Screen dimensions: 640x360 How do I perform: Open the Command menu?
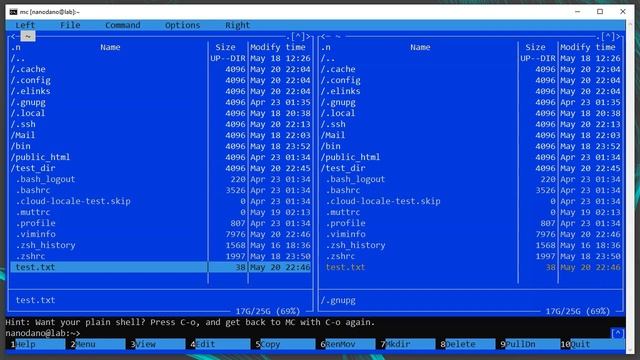point(122,25)
